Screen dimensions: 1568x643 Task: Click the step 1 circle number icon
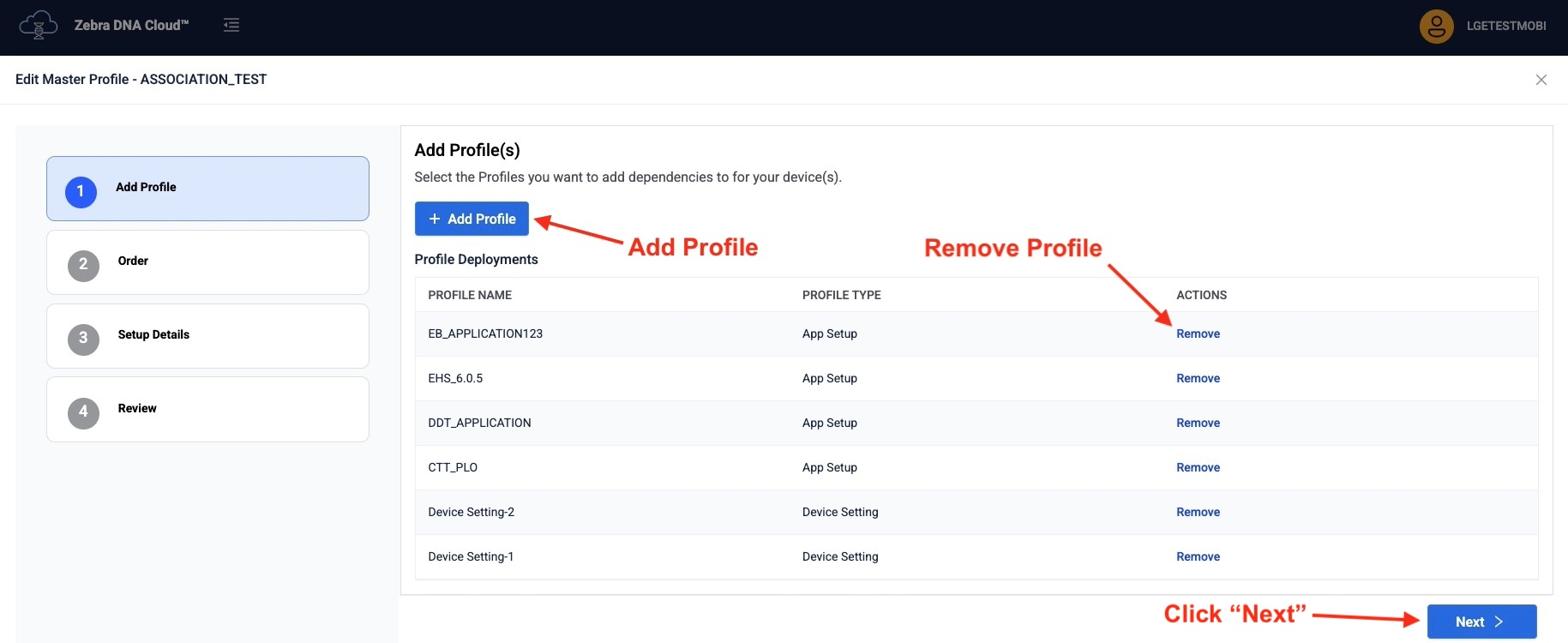[81, 191]
